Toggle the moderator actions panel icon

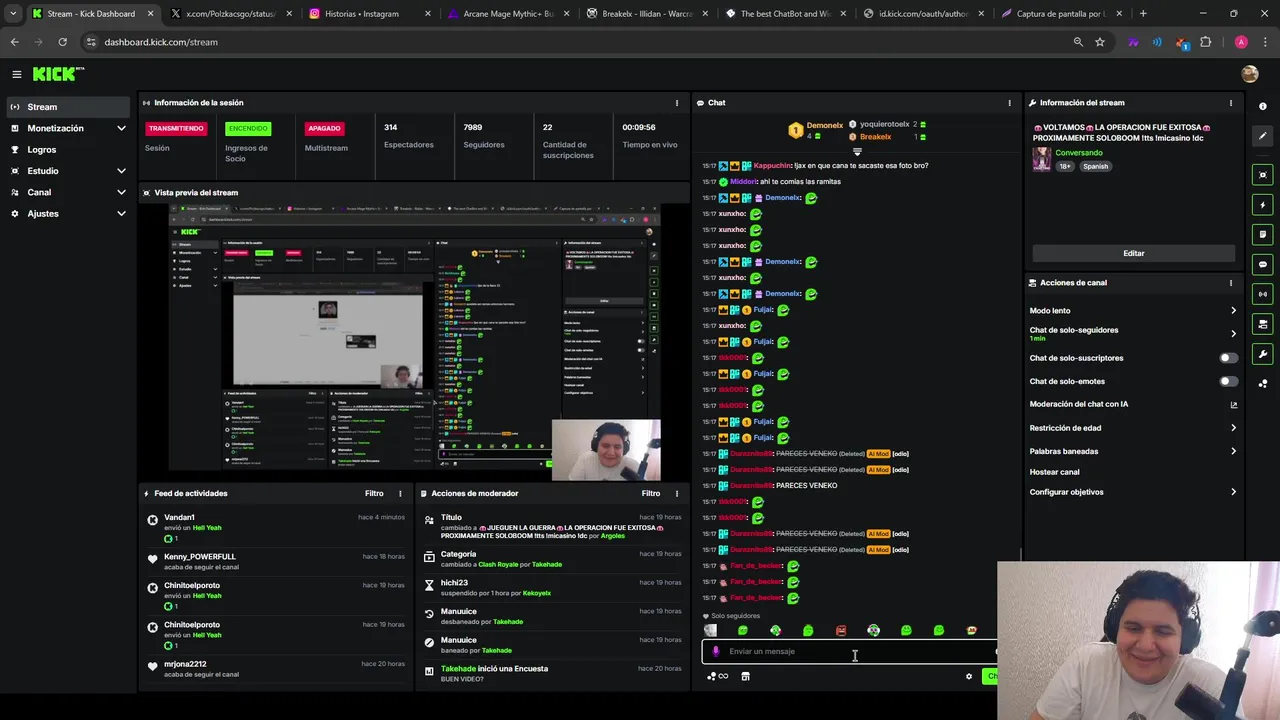pos(1263,324)
